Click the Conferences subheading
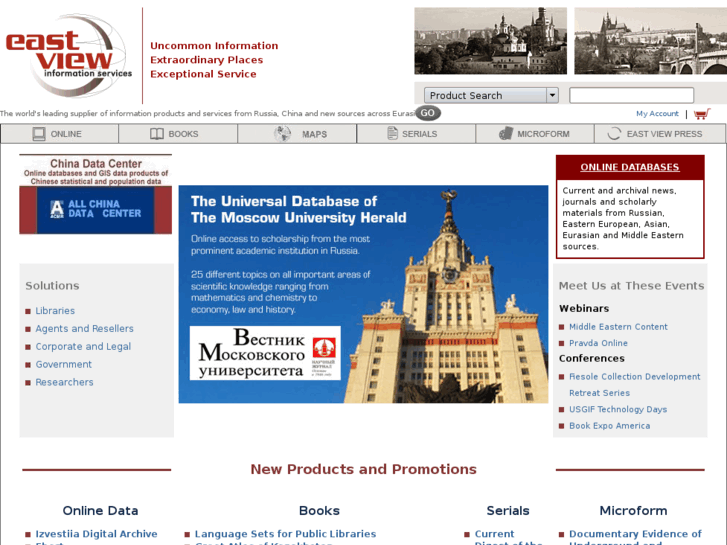The image size is (727, 545). 592,359
